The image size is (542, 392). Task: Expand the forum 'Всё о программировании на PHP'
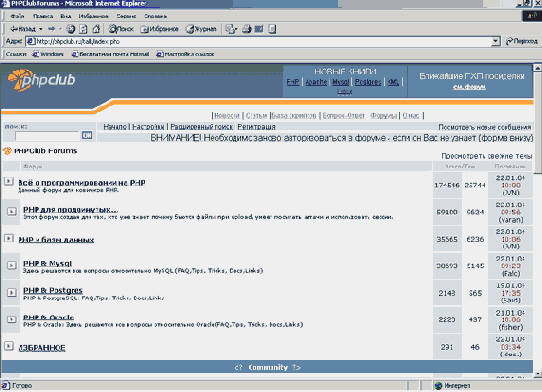pyautogui.click(x=9, y=181)
